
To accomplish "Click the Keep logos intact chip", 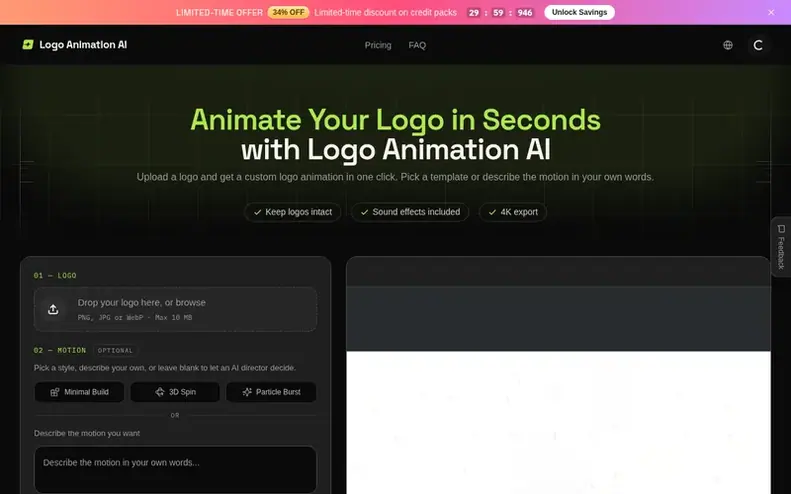I will point(293,212).
